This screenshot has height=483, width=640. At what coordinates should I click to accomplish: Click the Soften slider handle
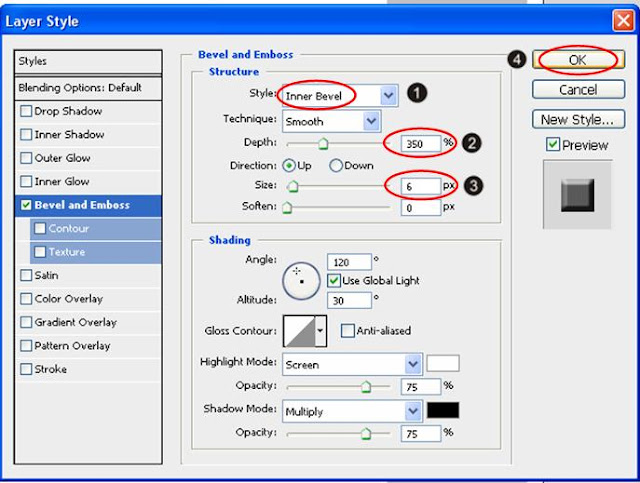[287, 207]
